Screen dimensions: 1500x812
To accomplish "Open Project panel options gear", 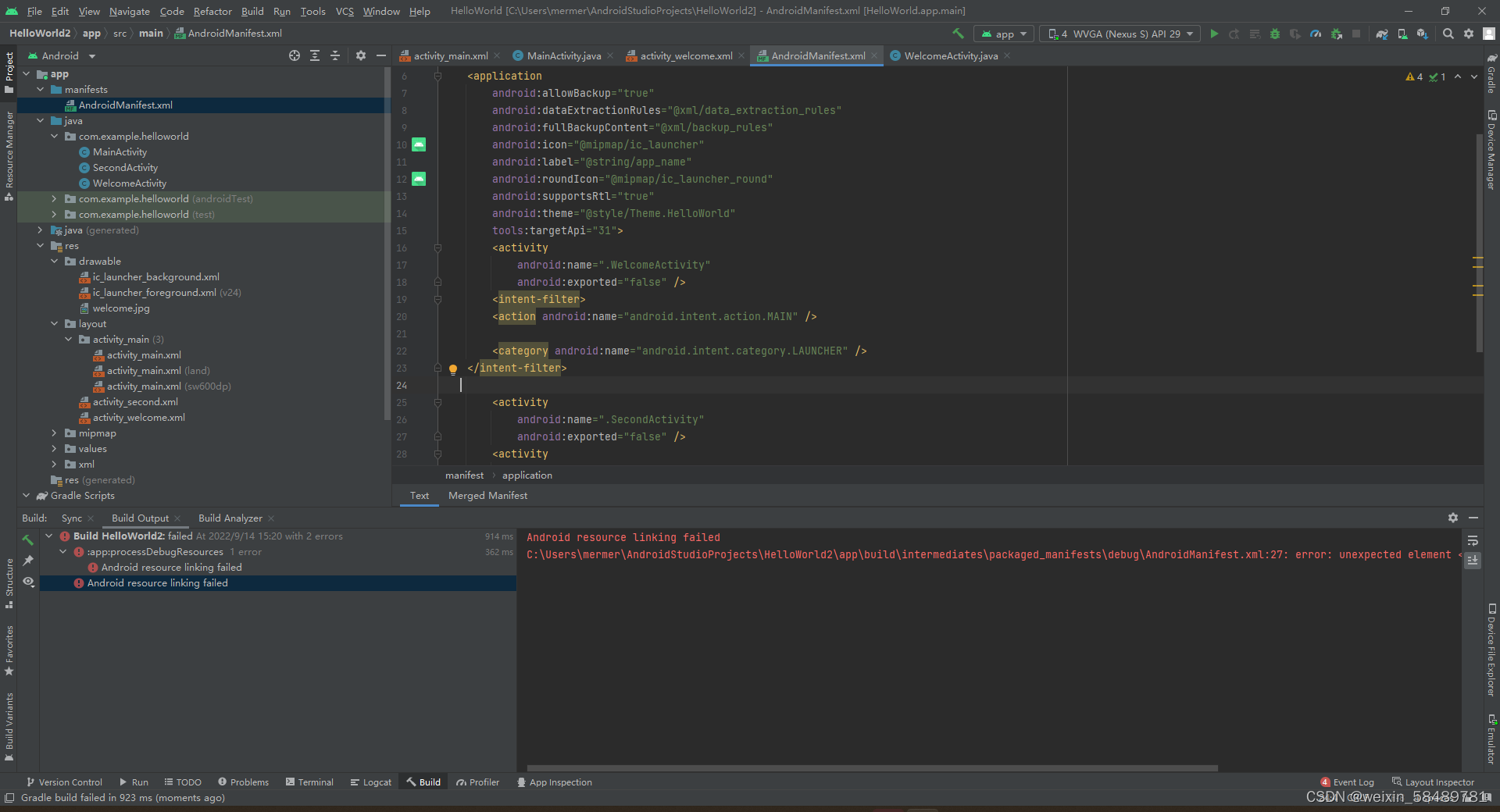I will pyautogui.click(x=361, y=55).
